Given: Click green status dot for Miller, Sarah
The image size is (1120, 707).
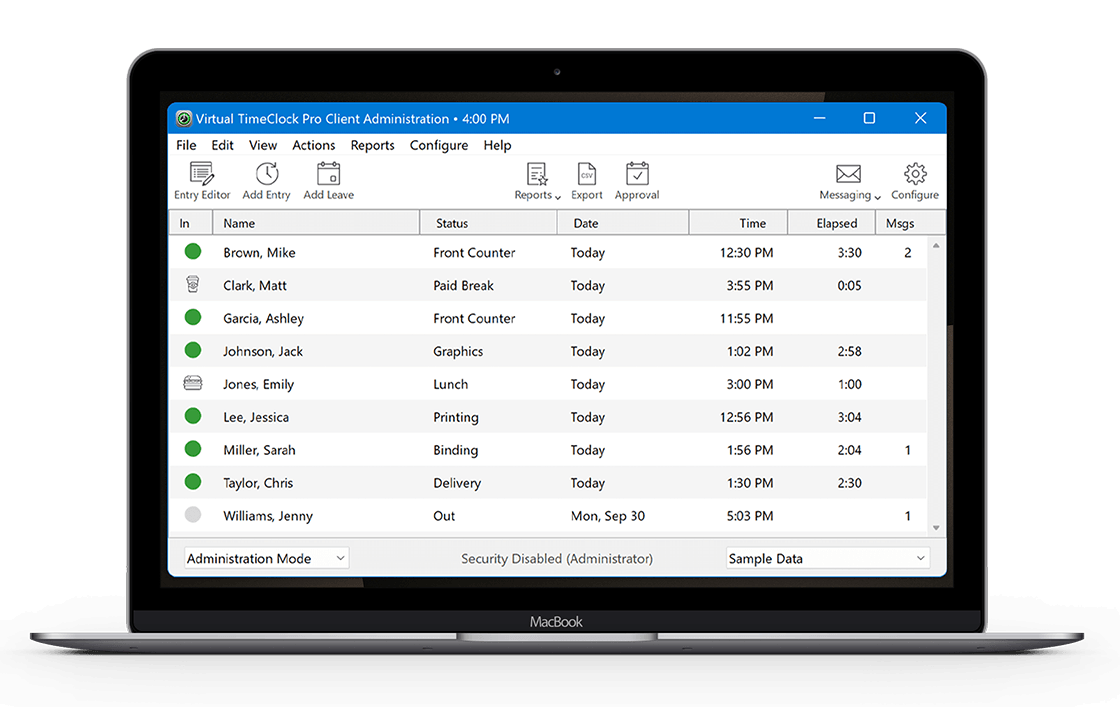Looking at the screenshot, I should coord(193,448).
